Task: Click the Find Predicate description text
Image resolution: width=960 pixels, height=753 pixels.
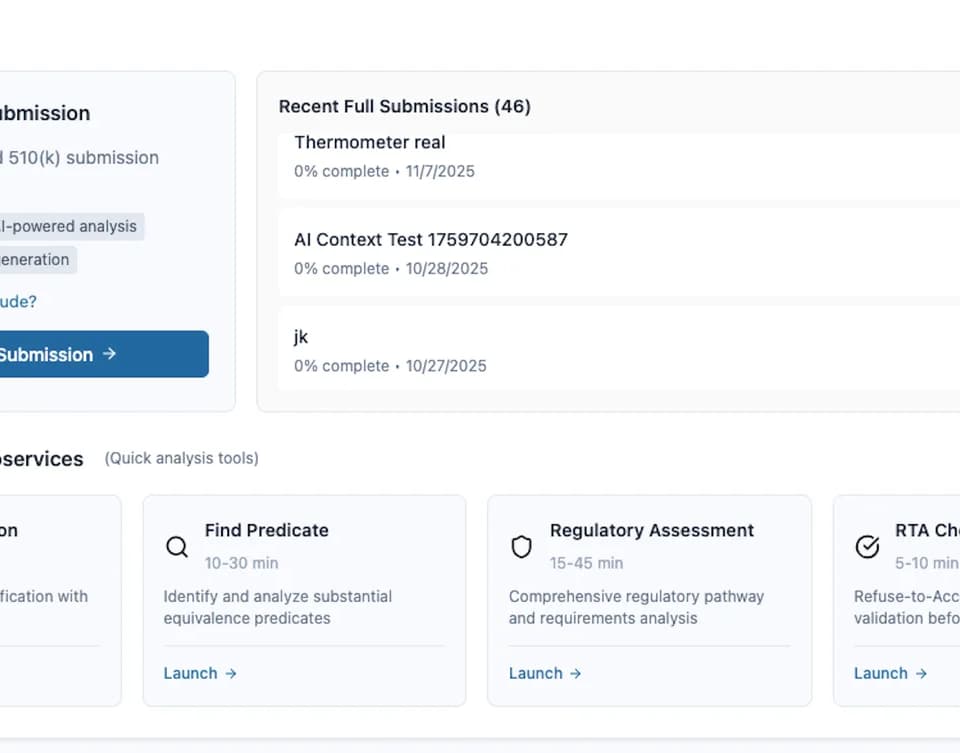Action: click(277, 607)
